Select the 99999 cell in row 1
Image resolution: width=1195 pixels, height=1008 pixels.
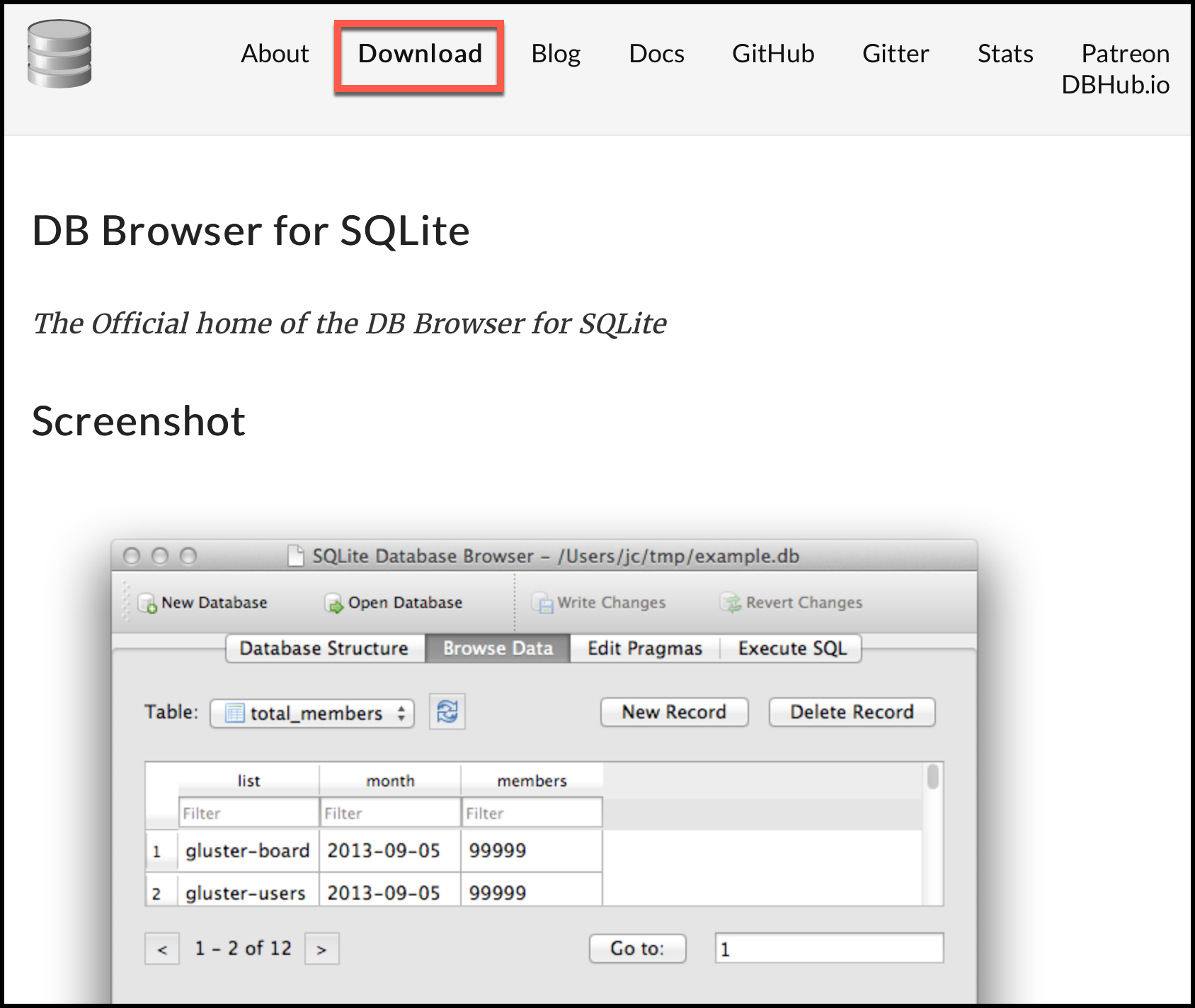pos(532,851)
